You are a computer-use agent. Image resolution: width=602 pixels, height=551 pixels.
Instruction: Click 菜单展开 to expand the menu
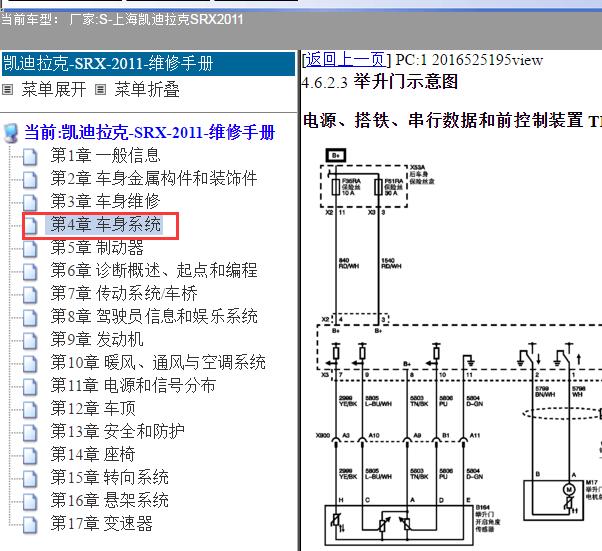(54, 89)
